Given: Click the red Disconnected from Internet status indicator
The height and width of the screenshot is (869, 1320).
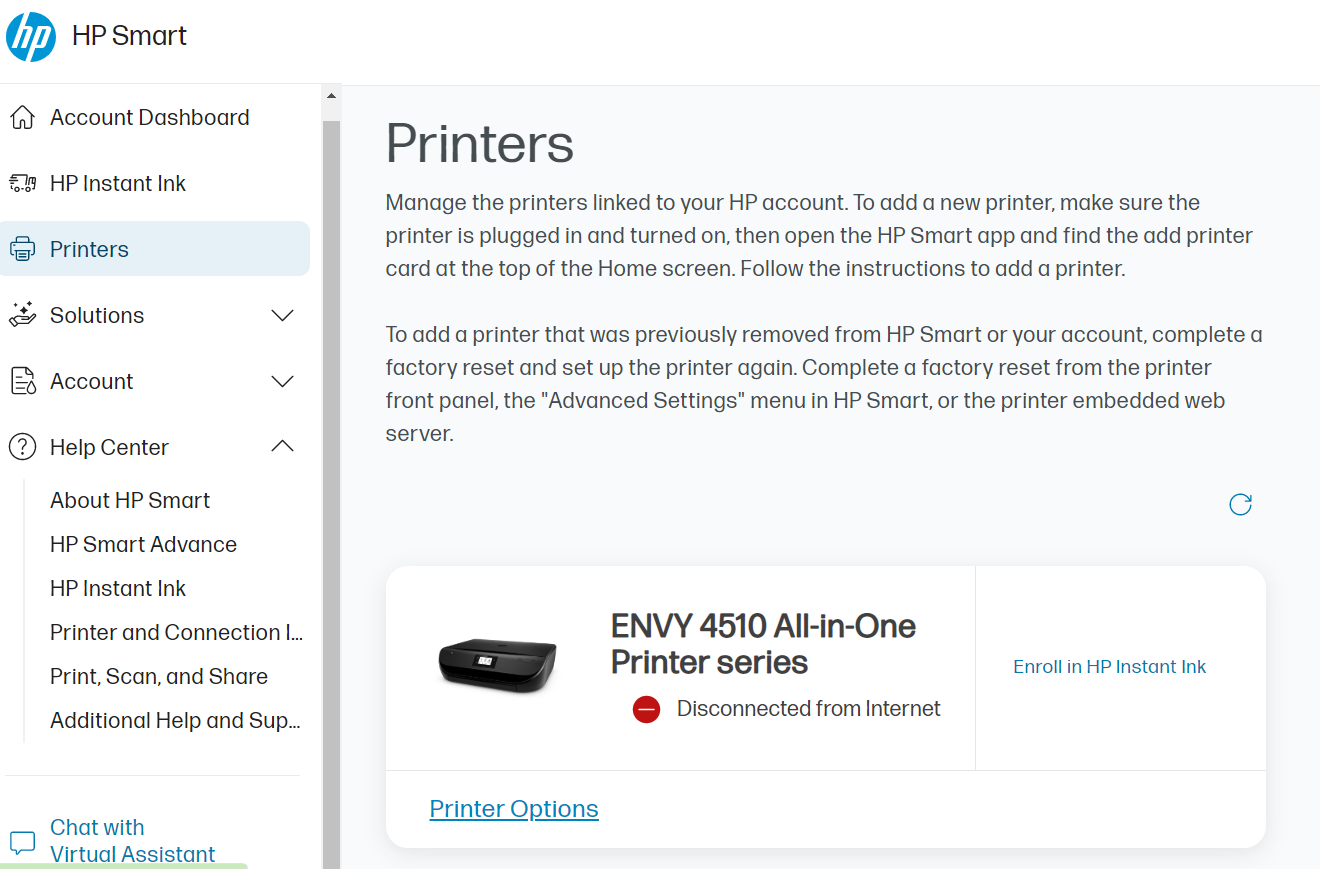Looking at the screenshot, I should pos(646,709).
